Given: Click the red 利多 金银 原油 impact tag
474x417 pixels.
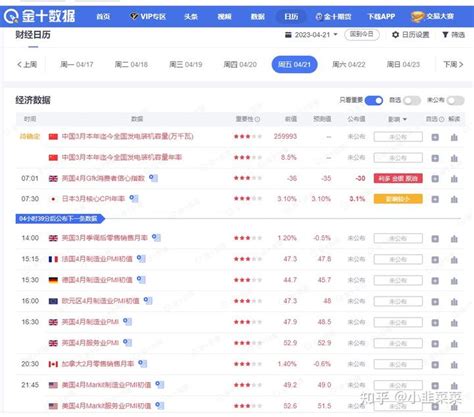Looking at the screenshot, I should point(398,178).
